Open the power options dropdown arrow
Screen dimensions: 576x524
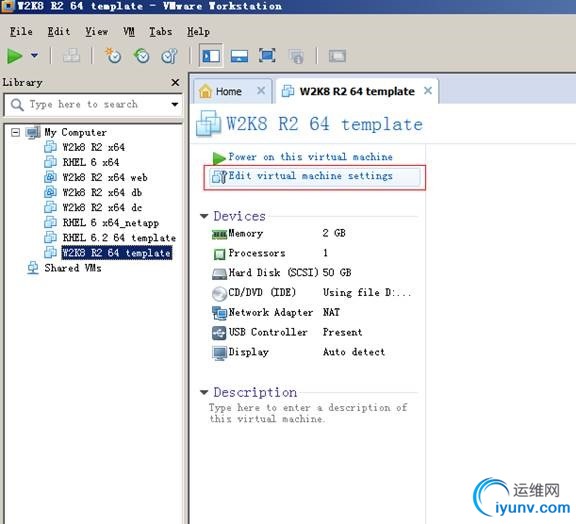(34, 56)
